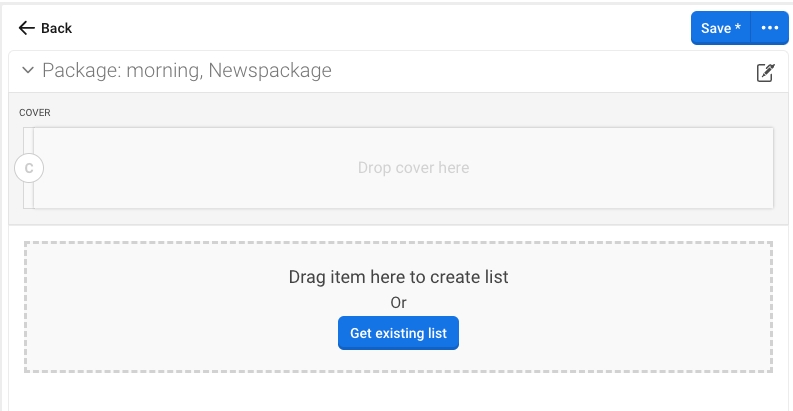
Task: Click the Drop cover here placeholder text
Action: point(413,168)
